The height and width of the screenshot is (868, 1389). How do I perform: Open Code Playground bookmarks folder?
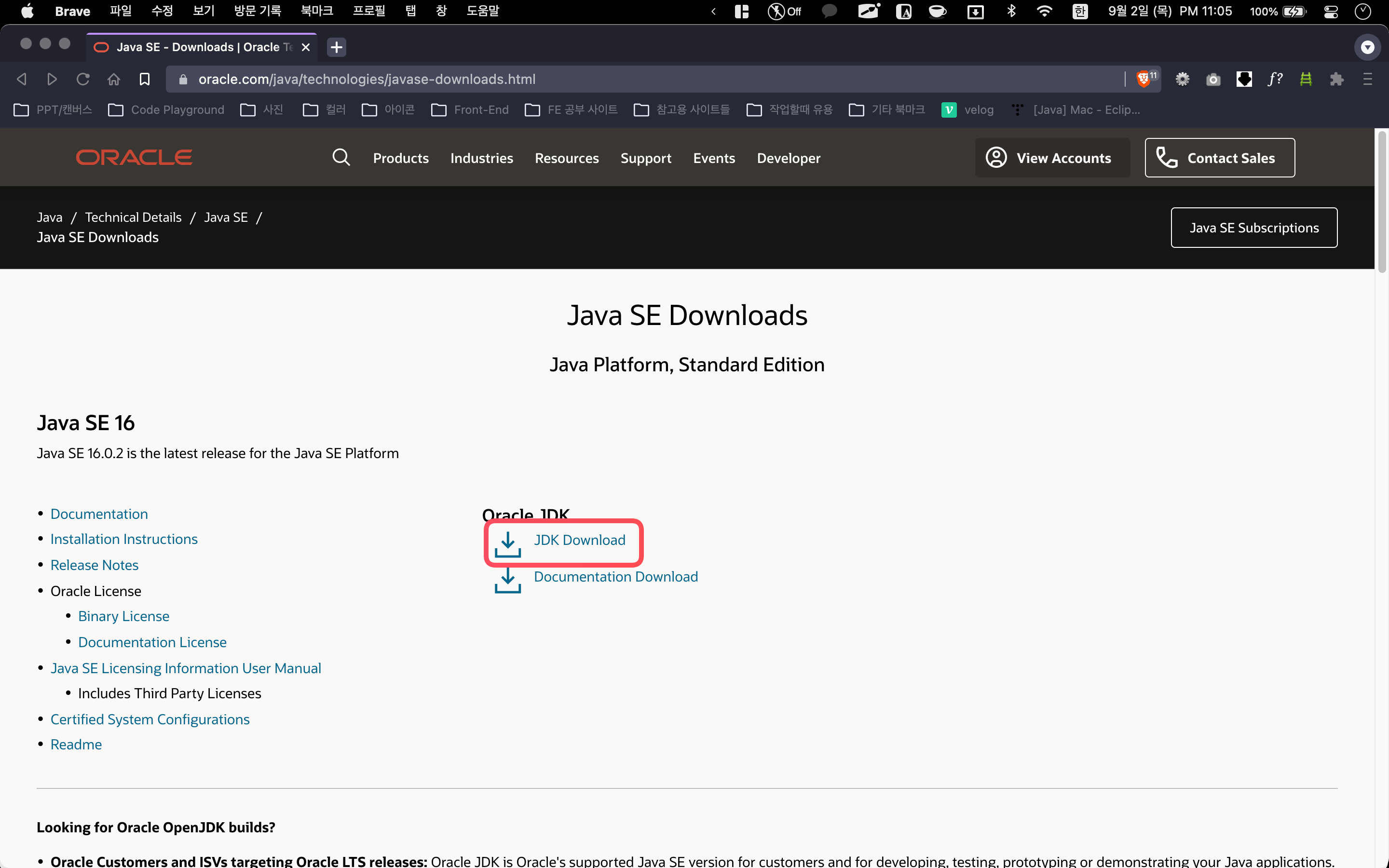click(166, 109)
